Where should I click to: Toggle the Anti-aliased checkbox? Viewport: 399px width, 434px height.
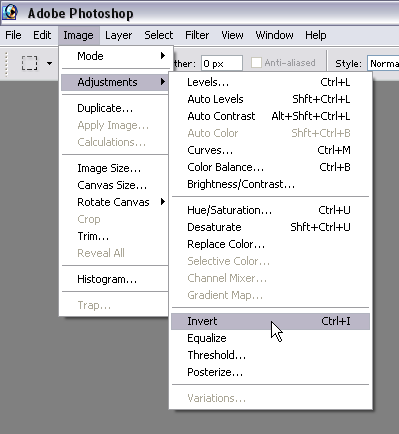[256, 63]
